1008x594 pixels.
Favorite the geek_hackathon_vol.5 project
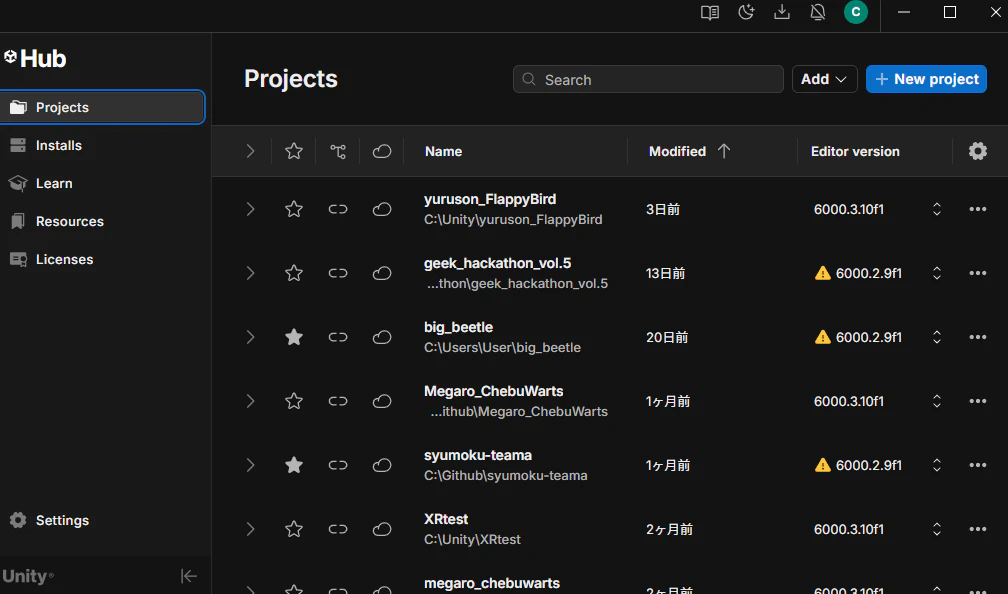[294, 273]
